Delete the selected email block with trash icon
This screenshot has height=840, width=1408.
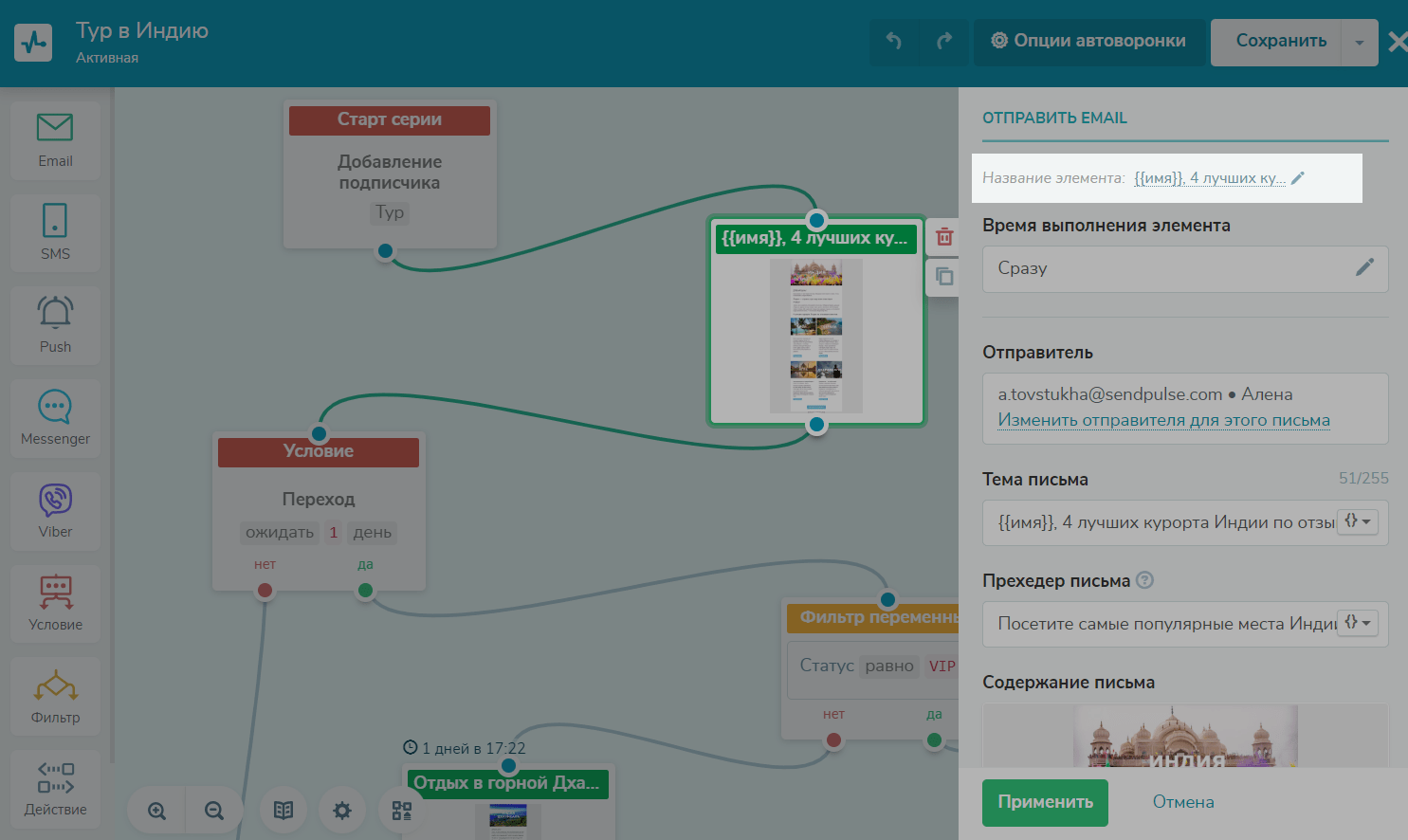944,237
